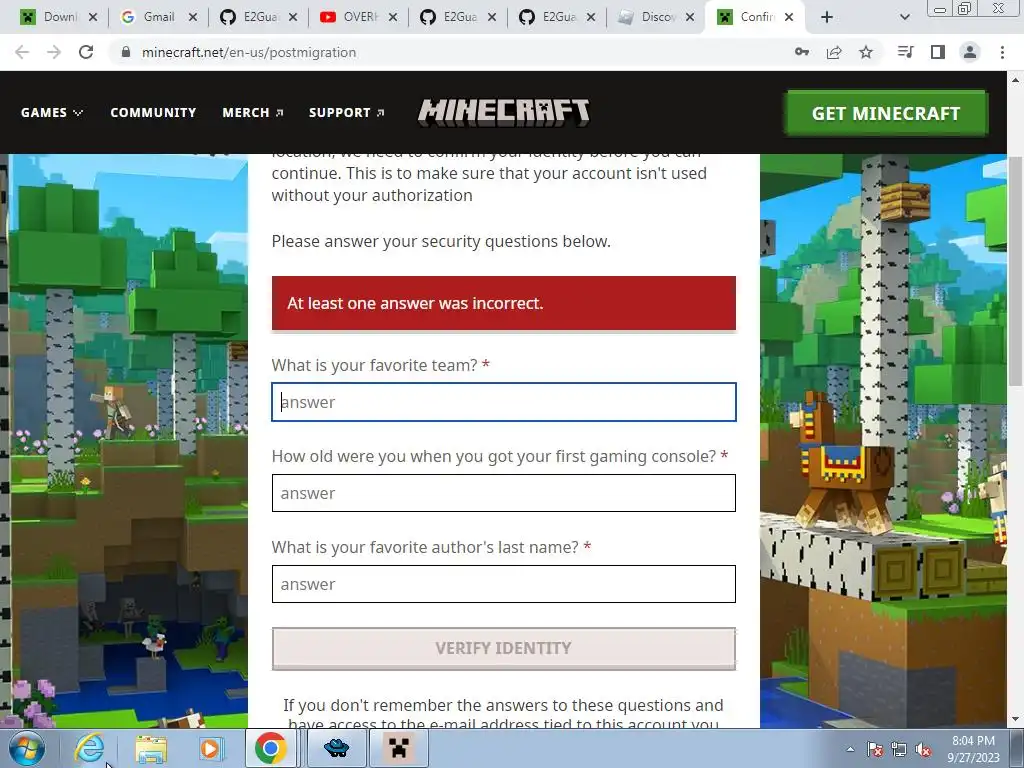The width and height of the screenshot is (1024, 768).
Task: Open Windows Explorer folder icon in taskbar
Action: tap(151, 749)
